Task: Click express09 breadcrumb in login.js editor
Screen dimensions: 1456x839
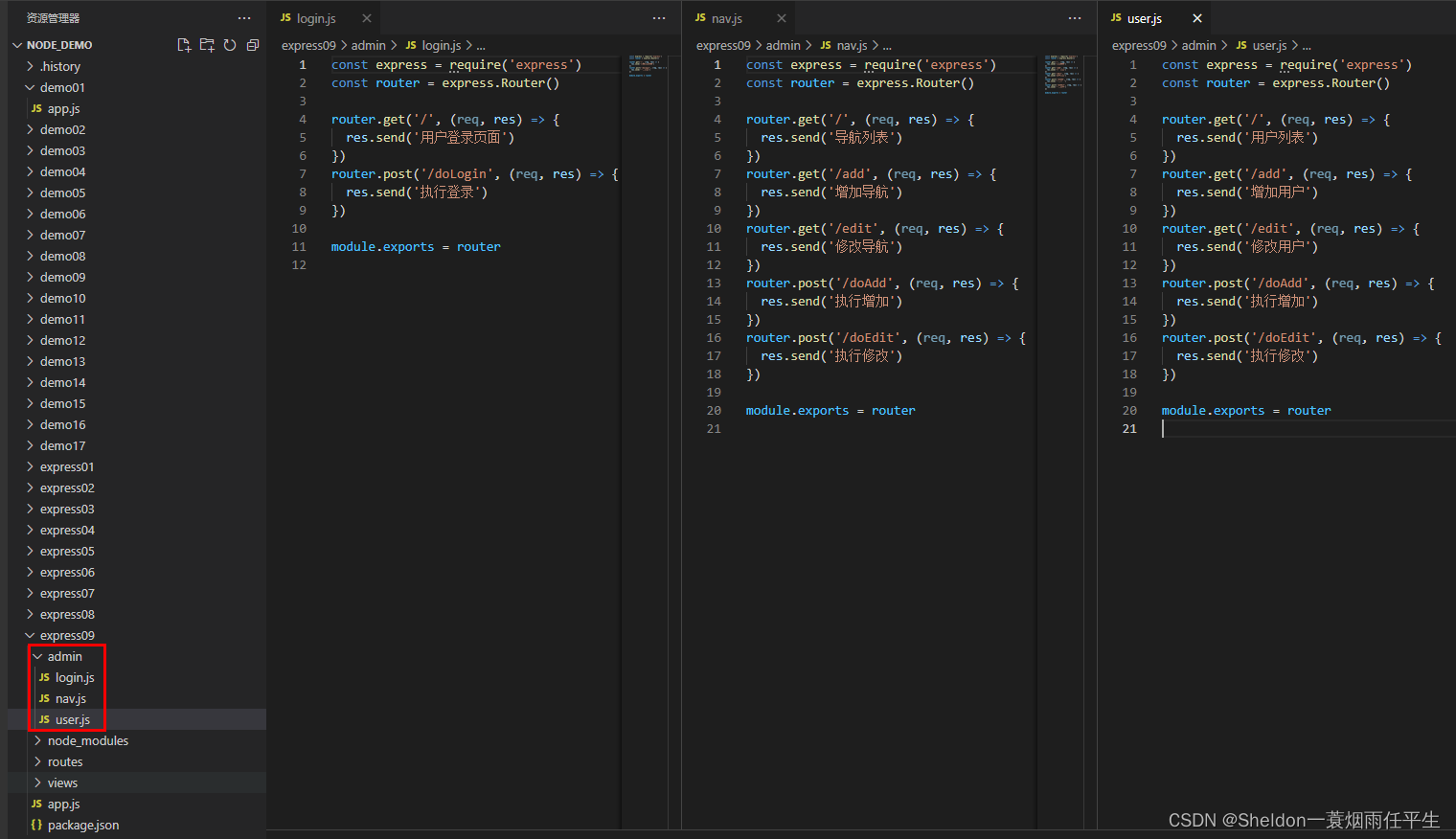Action: click(x=308, y=45)
